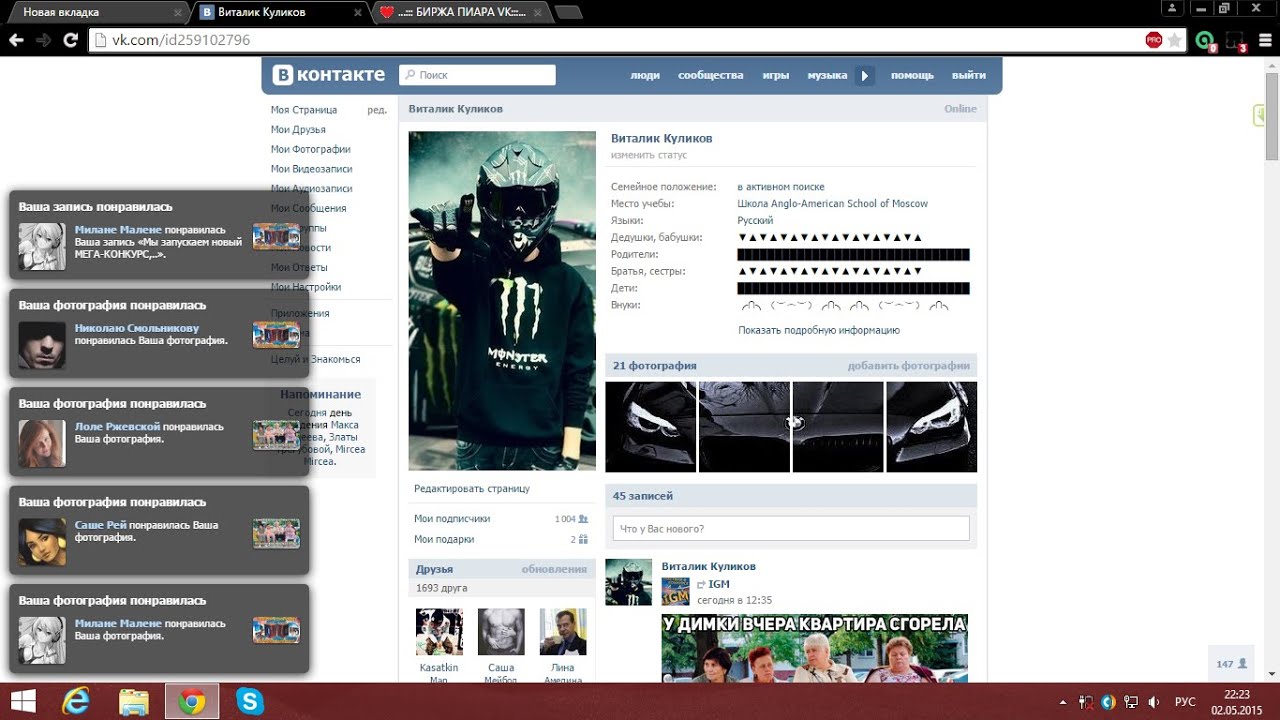The image size is (1280, 720).
Task: Click browser forward arrow
Action: point(43,40)
